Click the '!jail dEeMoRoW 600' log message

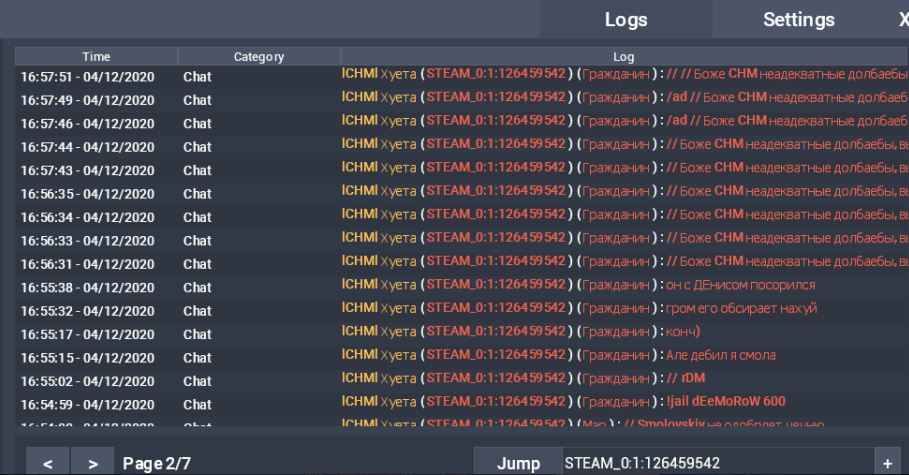[x=725, y=401]
